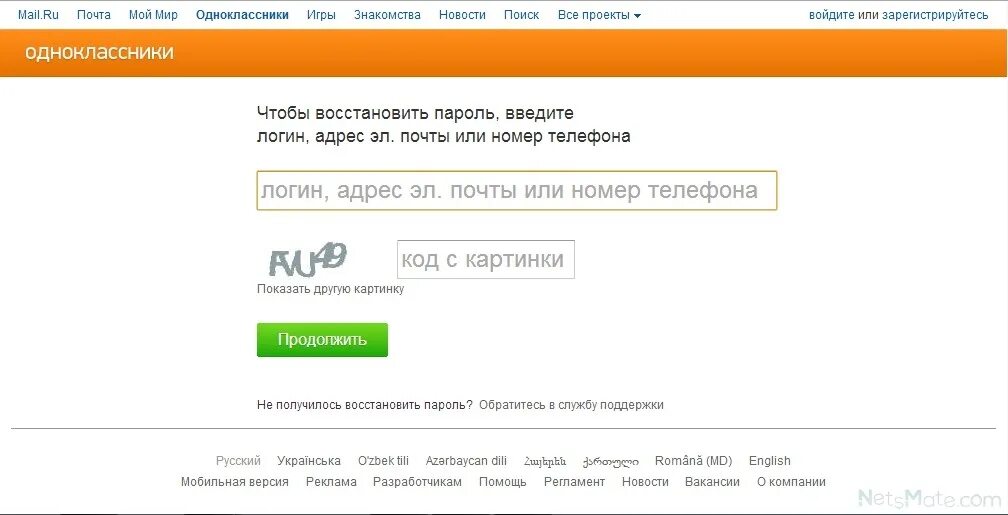Viewport: 1008px width, 515px height.
Task: Open Реклама footer link
Action: click(x=331, y=482)
